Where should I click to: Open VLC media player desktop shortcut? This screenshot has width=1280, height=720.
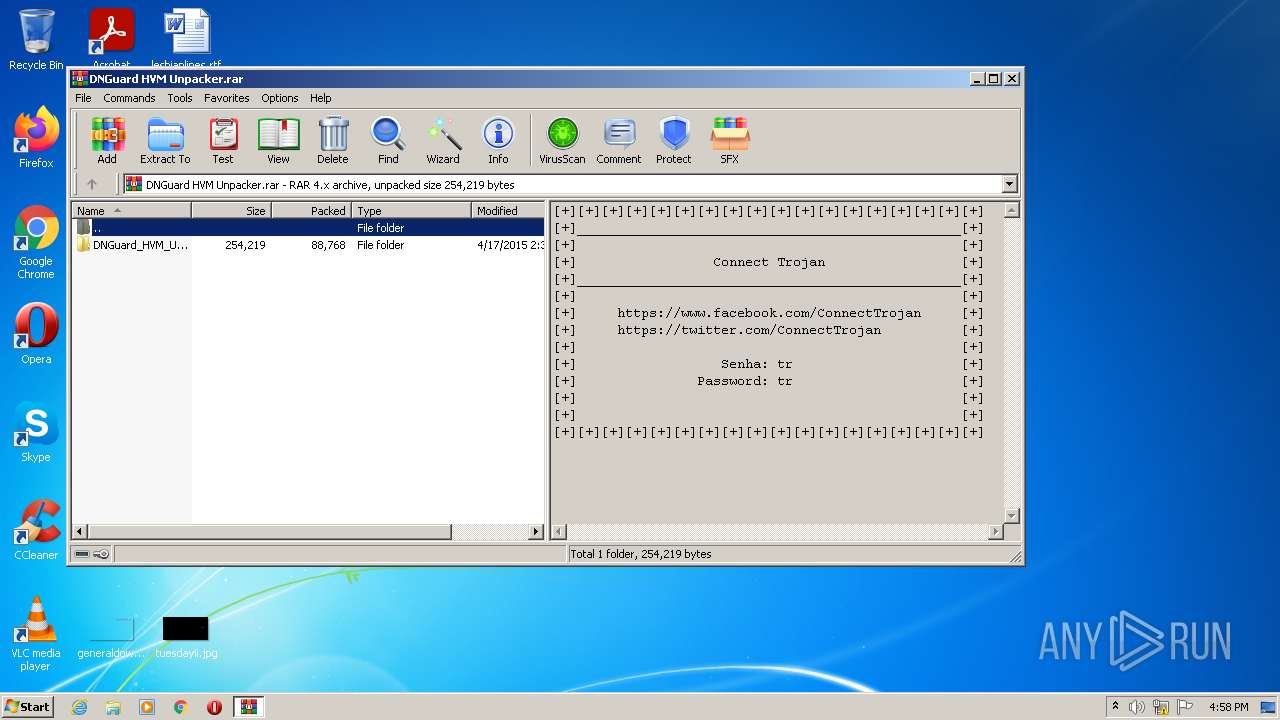(36, 634)
